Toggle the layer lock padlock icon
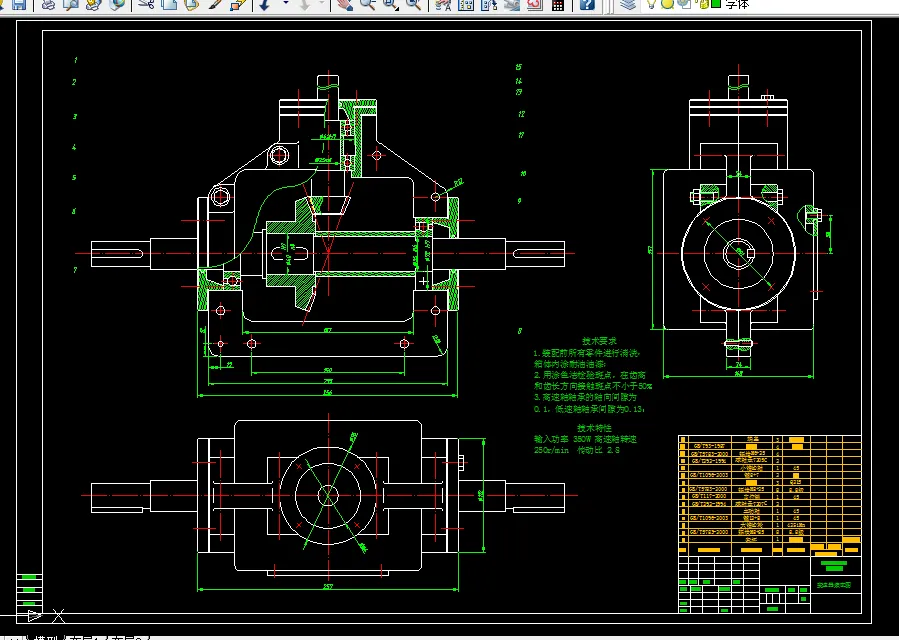The width and height of the screenshot is (899, 640). [x=703, y=4]
